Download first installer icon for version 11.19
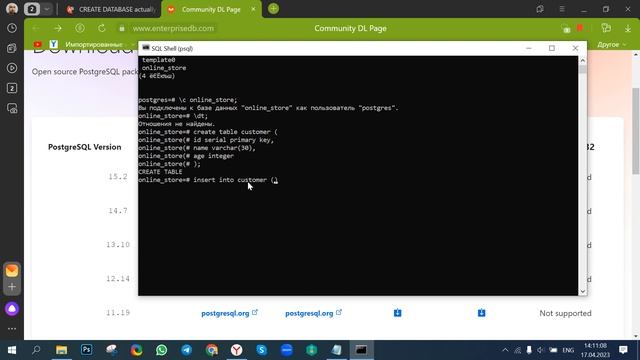 coord(398,313)
